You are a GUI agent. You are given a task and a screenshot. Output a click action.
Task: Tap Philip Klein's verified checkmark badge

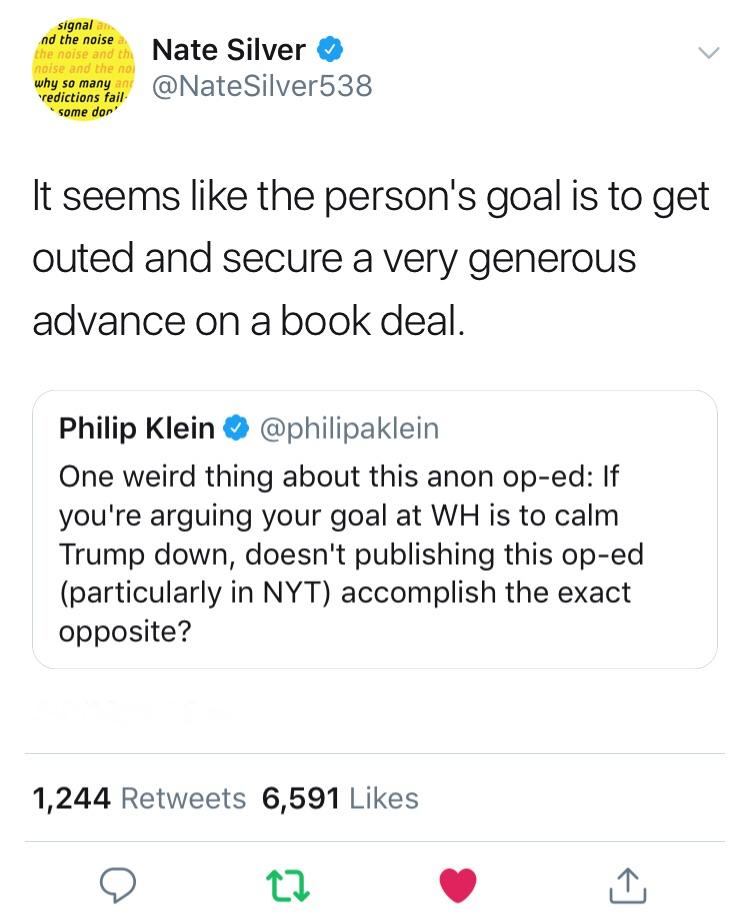(x=235, y=429)
